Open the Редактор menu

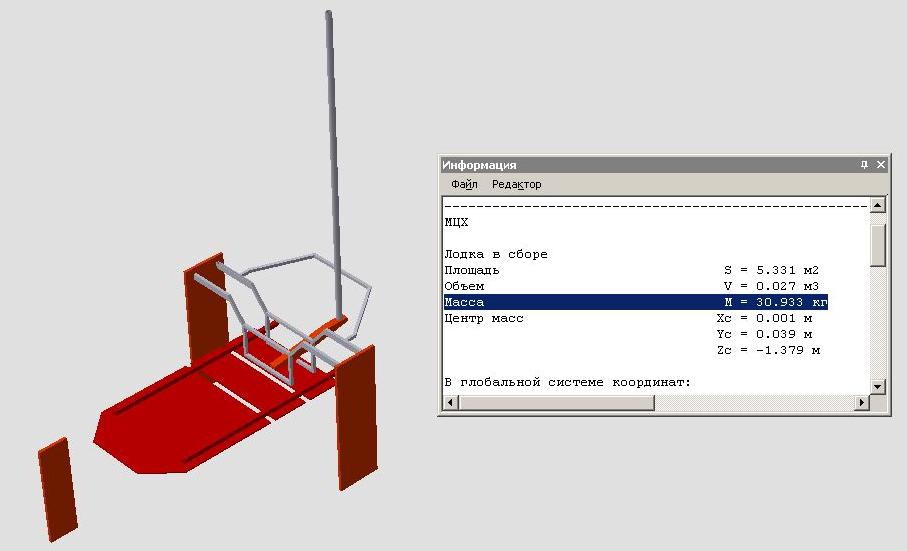(x=516, y=184)
